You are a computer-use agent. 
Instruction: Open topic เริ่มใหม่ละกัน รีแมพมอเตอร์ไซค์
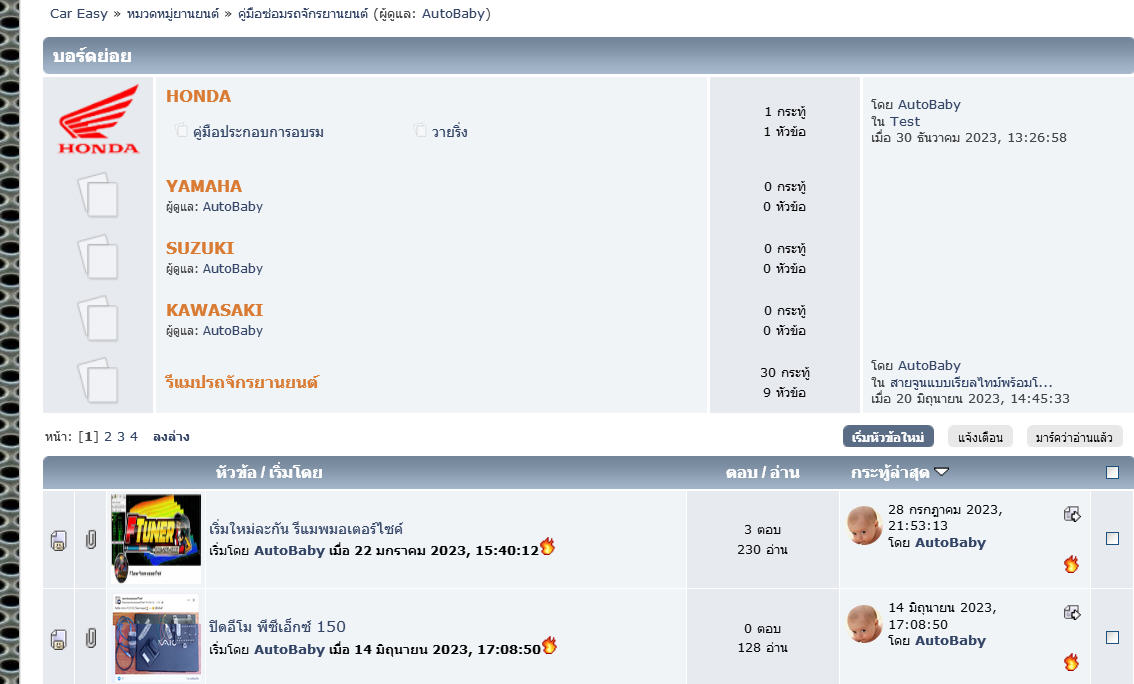[306, 529]
